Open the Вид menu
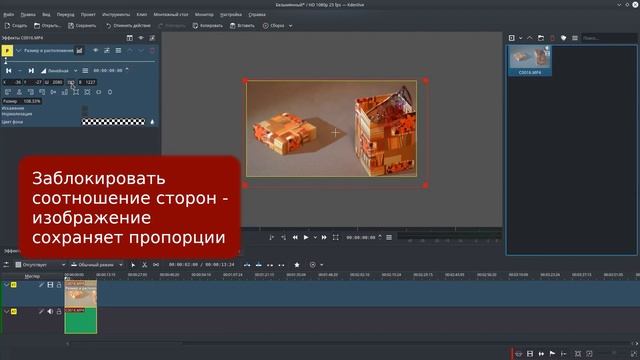 coord(46,14)
